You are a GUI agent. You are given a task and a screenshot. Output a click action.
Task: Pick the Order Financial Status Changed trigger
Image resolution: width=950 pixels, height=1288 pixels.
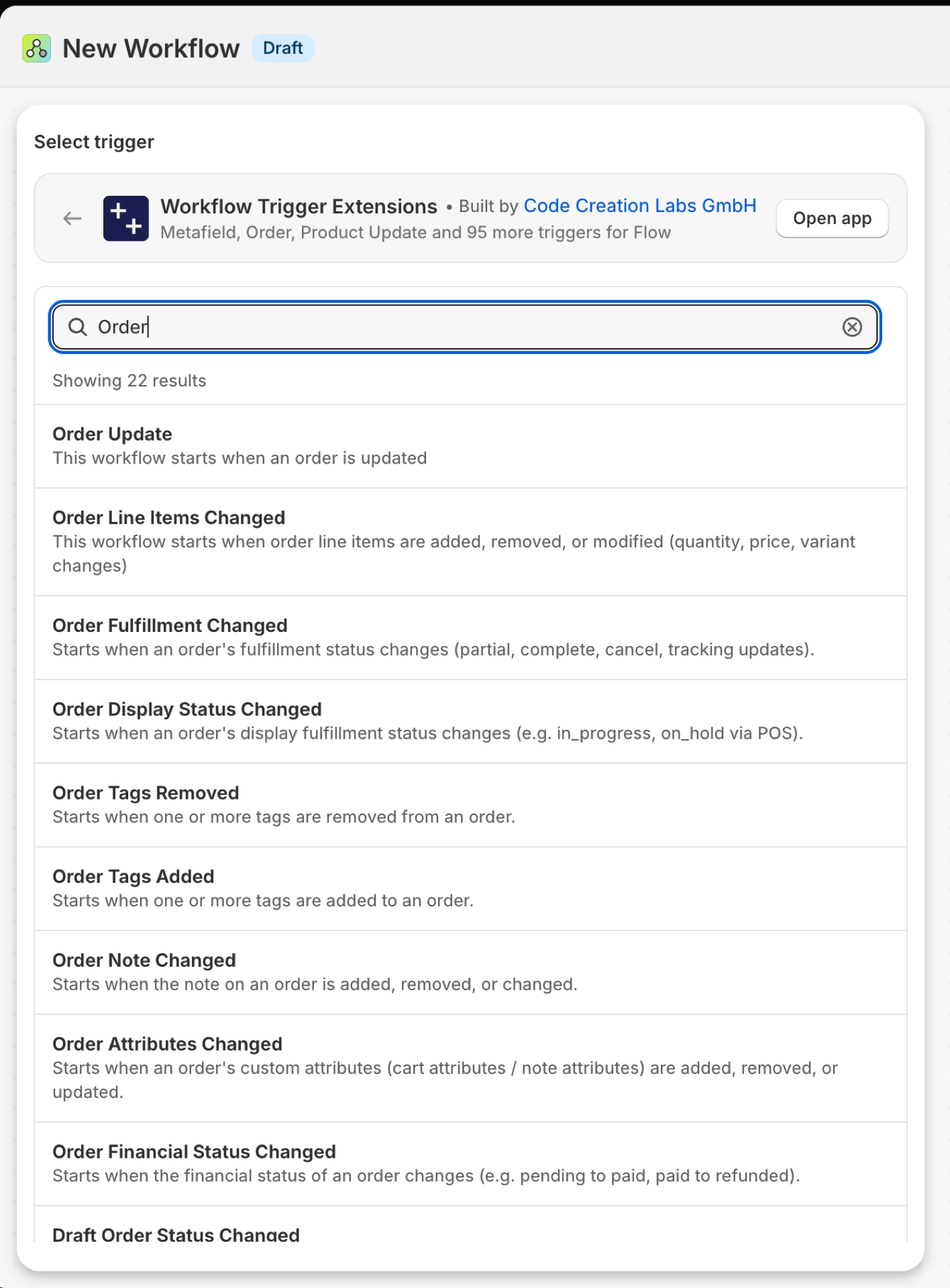point(471,1164)
